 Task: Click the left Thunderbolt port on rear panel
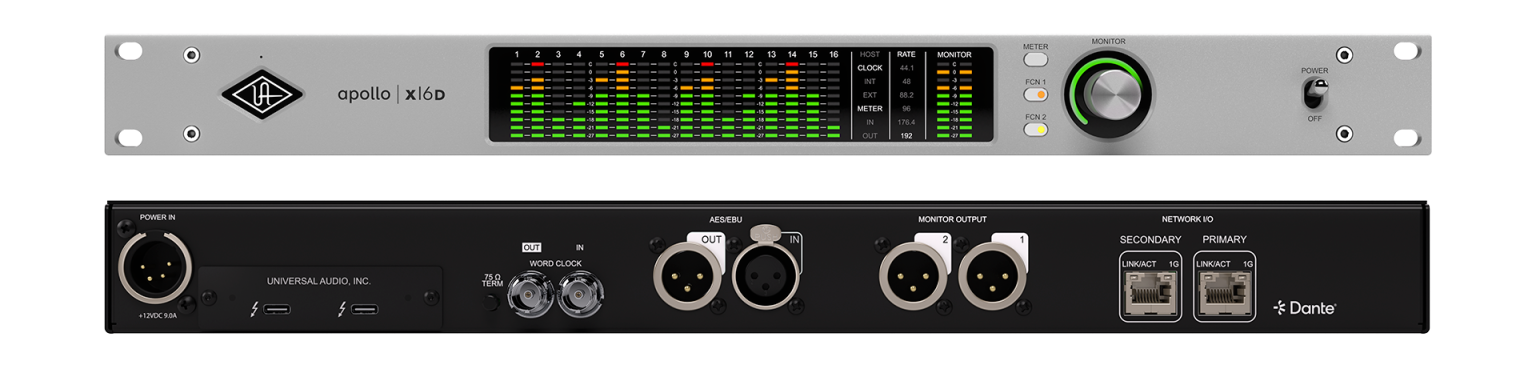click(278, 309)
